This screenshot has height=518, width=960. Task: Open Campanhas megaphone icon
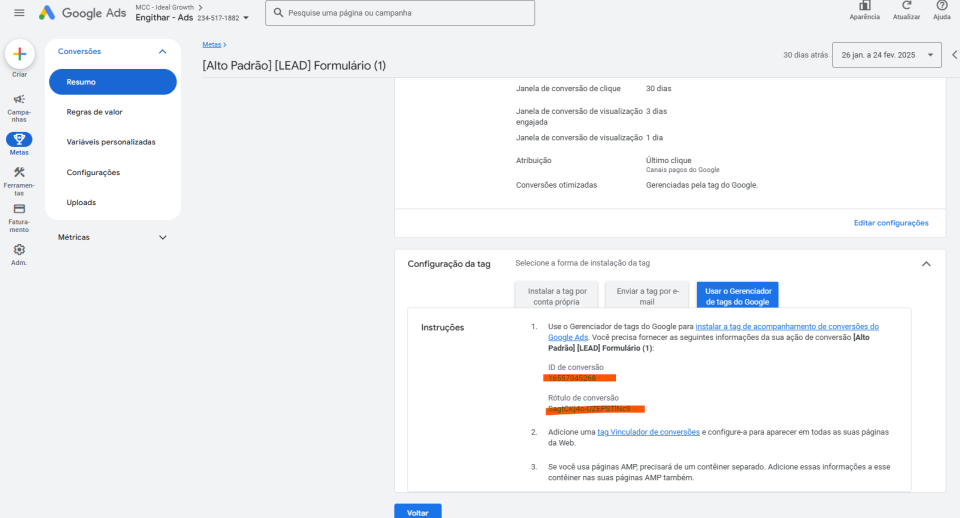19,99
